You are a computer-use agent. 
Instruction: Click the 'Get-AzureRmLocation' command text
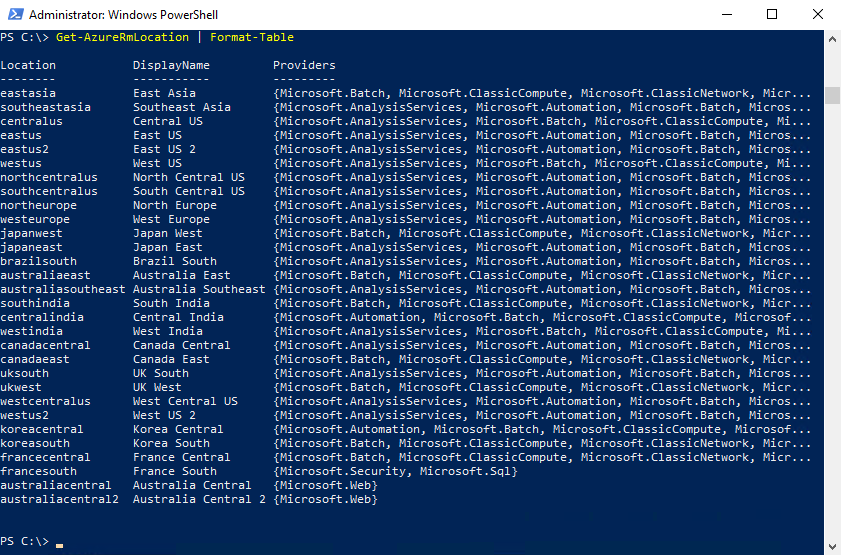[x=122, y=37]
